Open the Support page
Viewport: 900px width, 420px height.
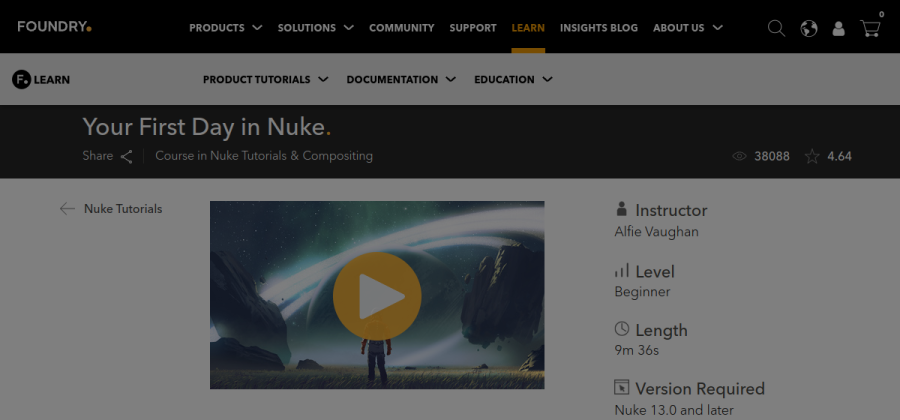tap(473, 28)
